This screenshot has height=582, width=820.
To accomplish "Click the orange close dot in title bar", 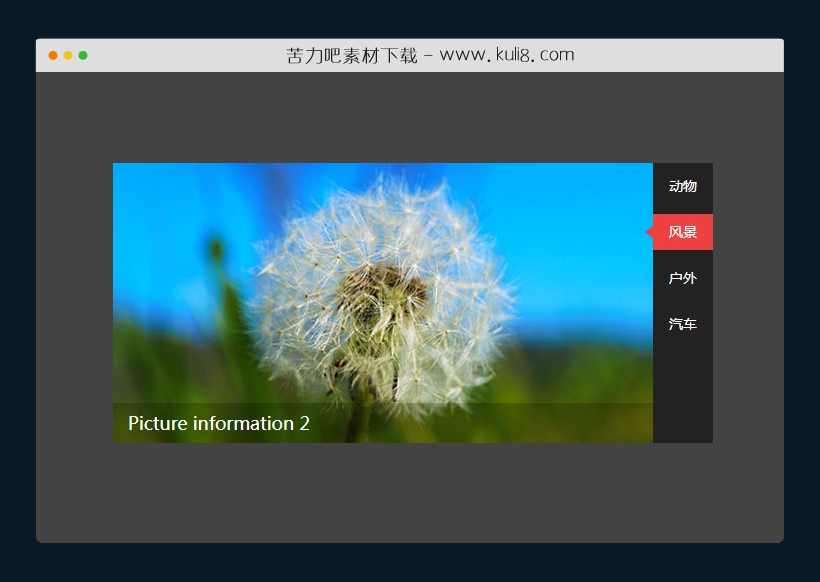I will [x=53, y=55].
